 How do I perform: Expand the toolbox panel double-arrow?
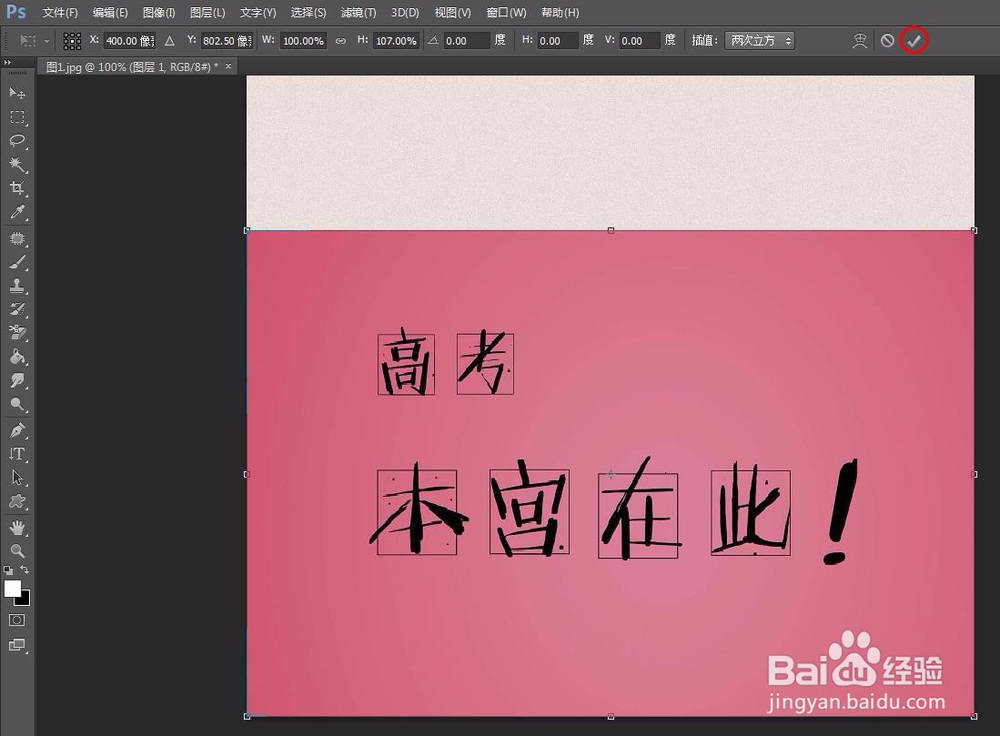point(7,63)
